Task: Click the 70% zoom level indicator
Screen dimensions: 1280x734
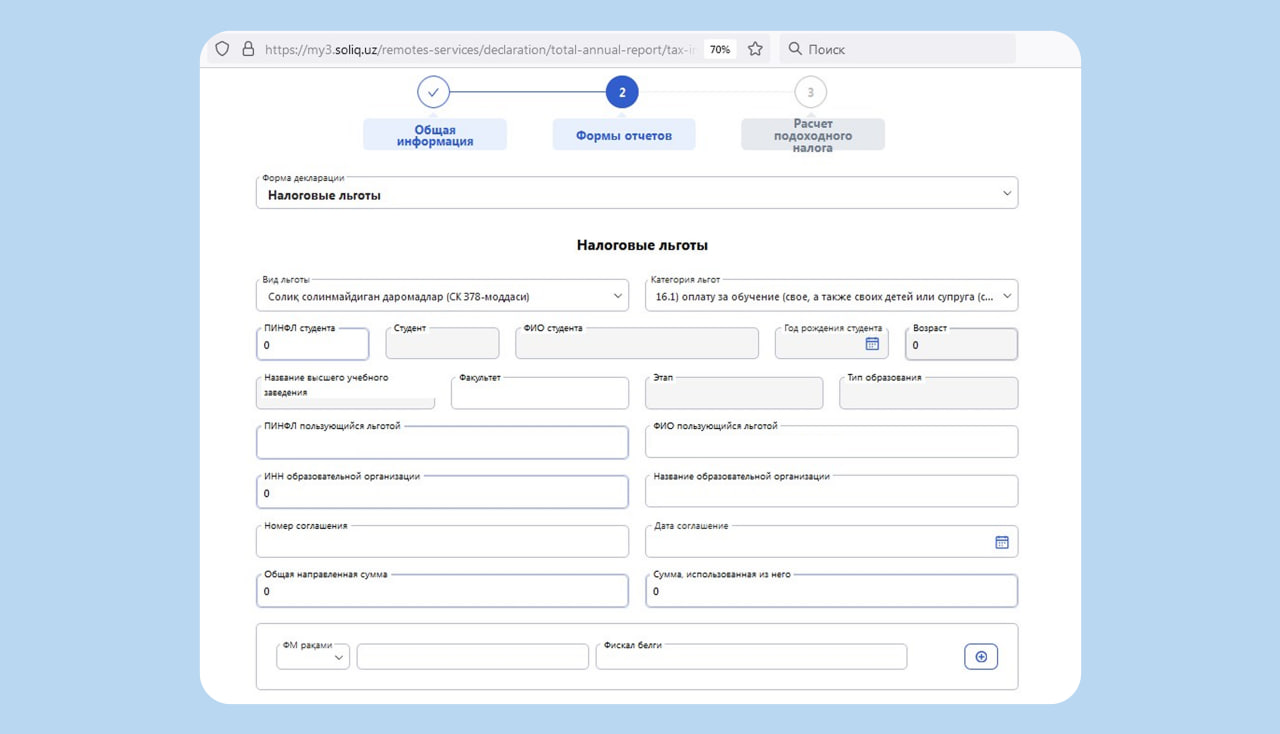Action: click(x=719, y=49)
